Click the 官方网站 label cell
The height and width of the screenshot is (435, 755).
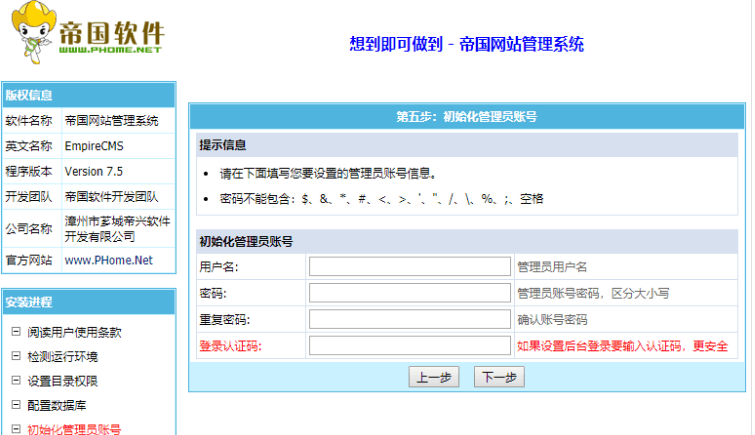32,260
